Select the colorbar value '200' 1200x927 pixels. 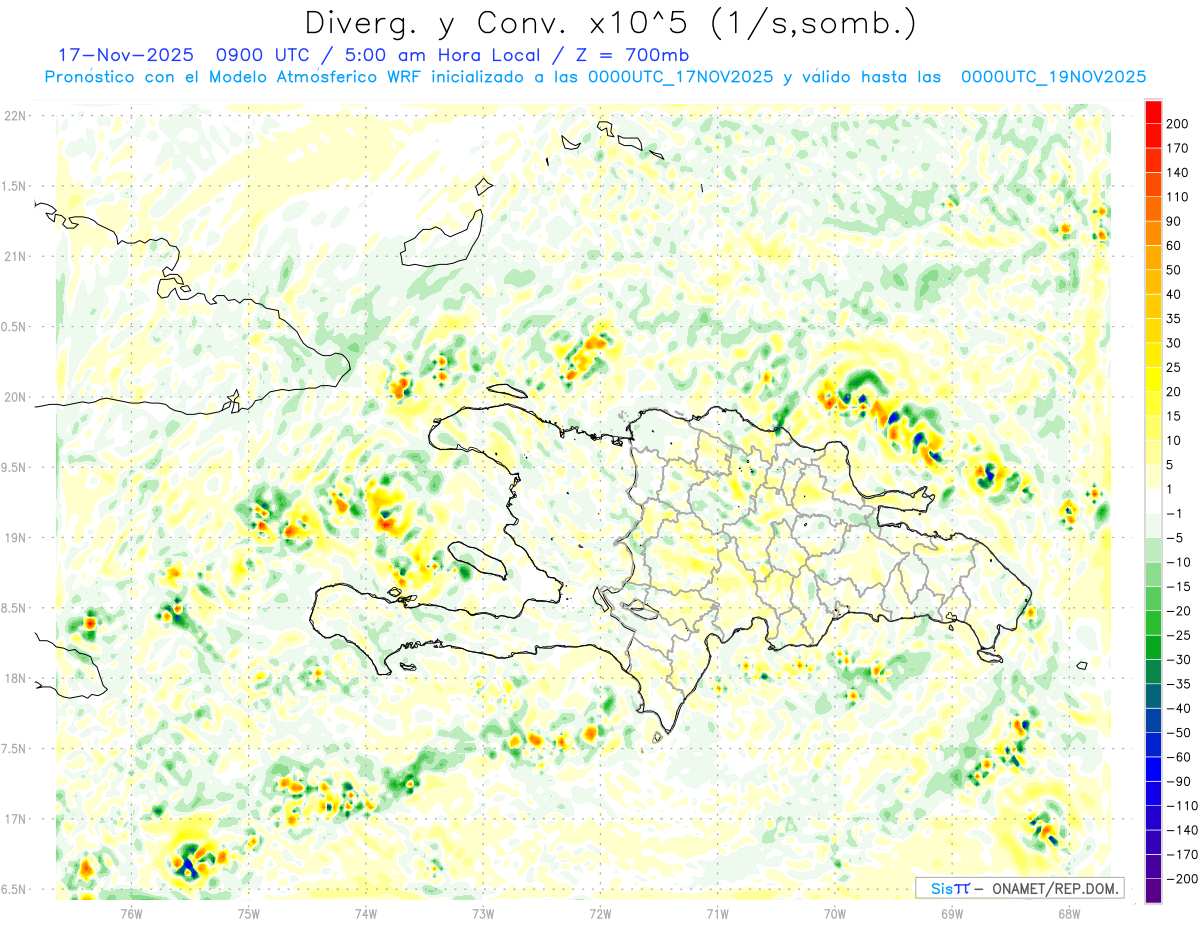pyautogui.click(x=1179, y=124)
